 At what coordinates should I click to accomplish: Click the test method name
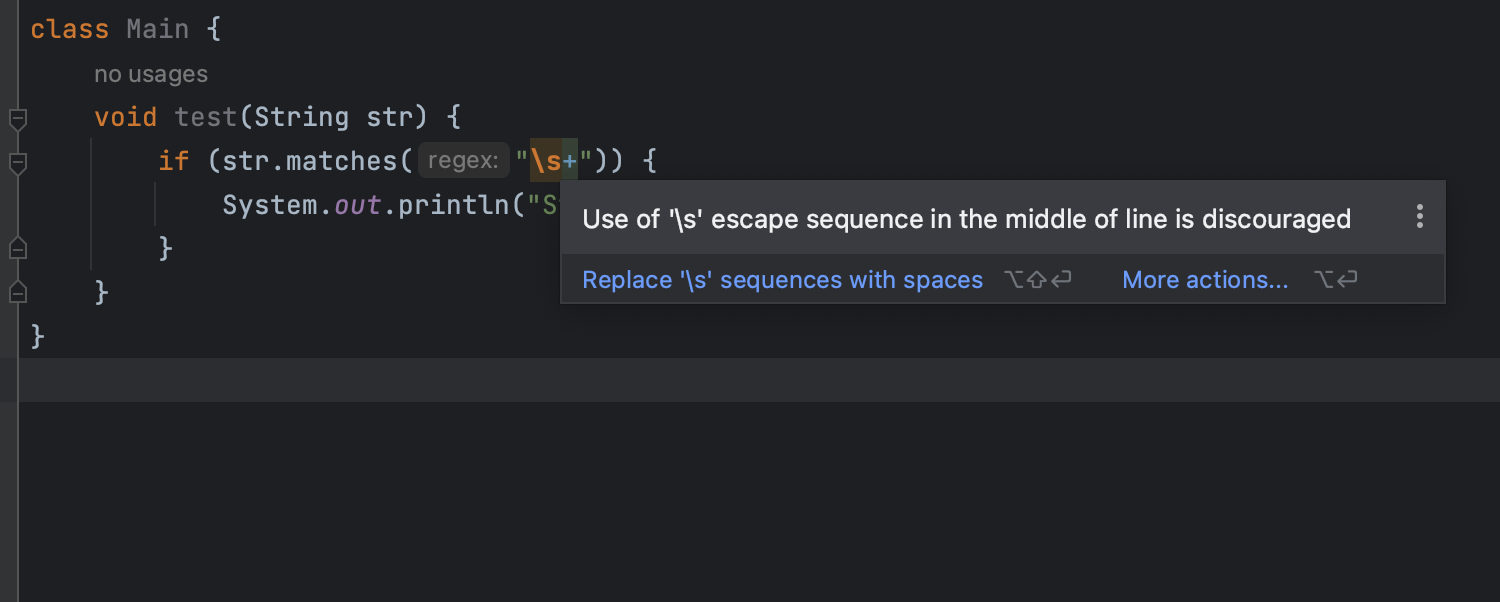(x=205, y=118)
